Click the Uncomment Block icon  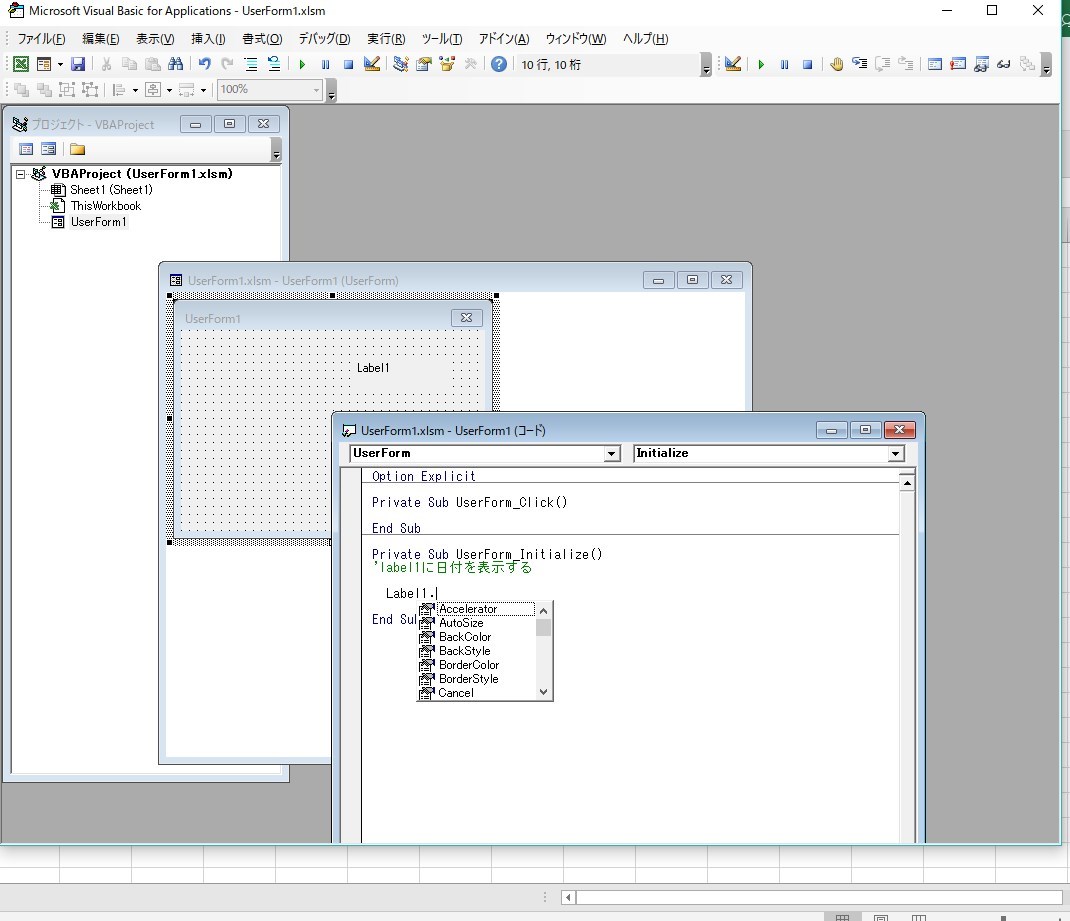pos(274,64)
